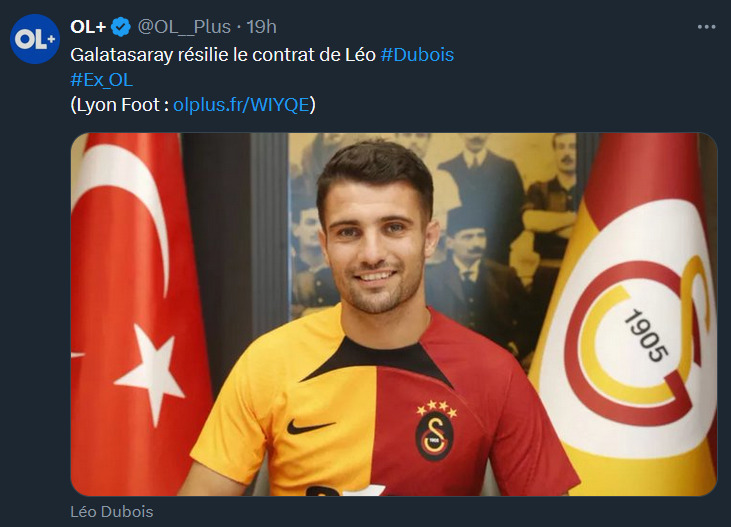Click the Nike swoosh on the jersey
Image resolution: width=731 pixels, height=527 pixels.
[310, 426]
